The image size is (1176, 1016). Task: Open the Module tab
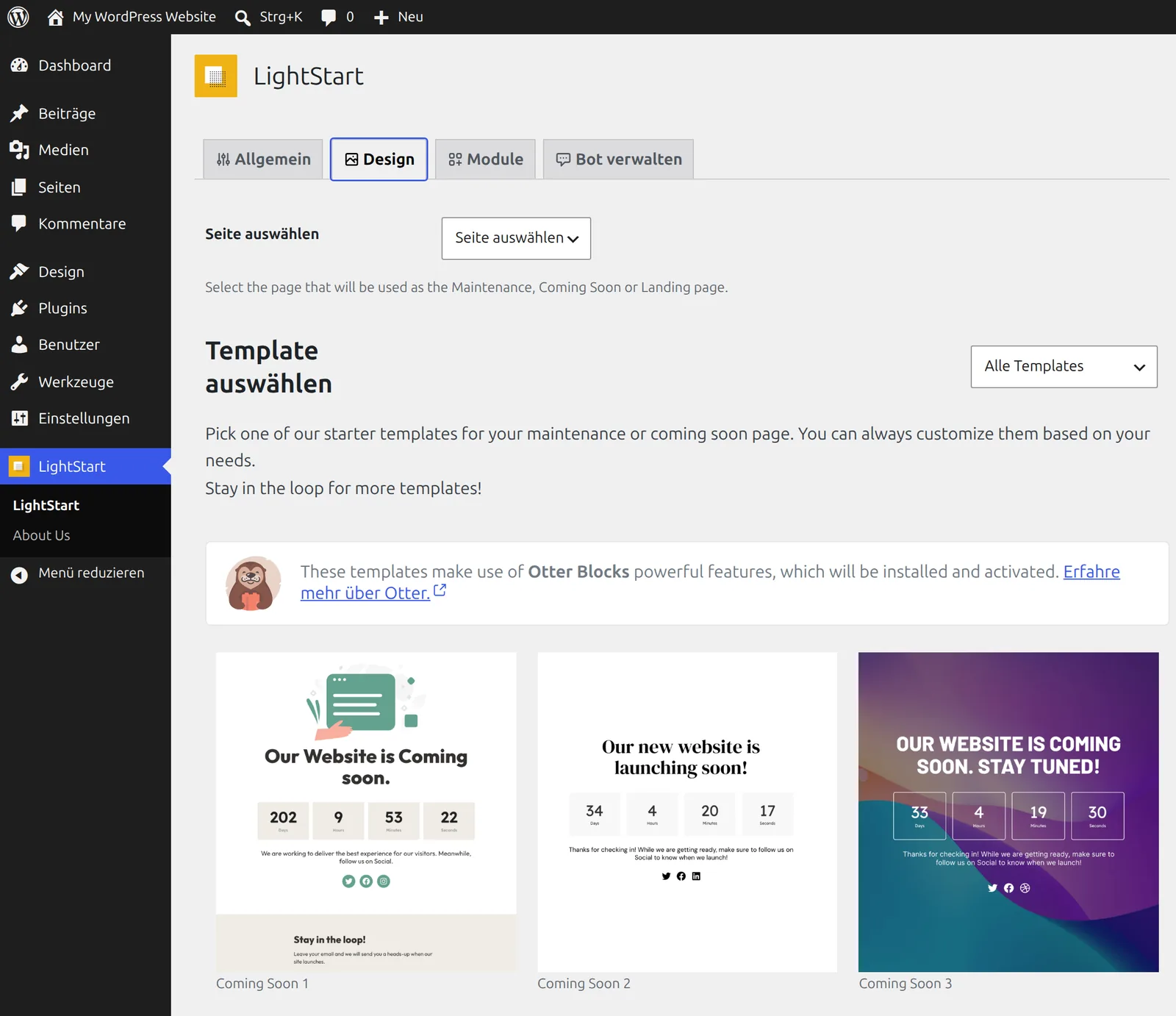[x=485, y=160]
